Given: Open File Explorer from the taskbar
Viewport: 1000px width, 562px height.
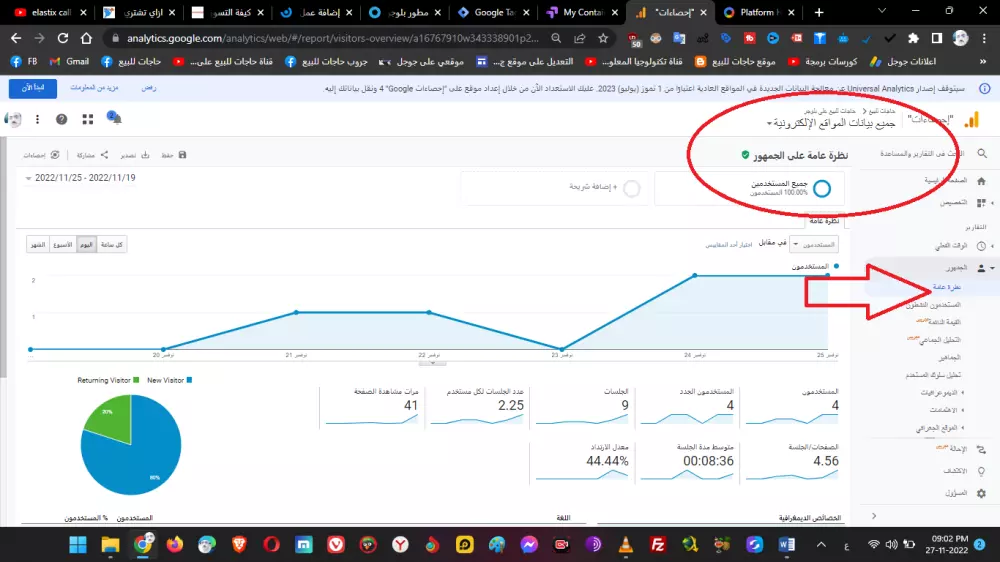Looking at the screenshot, I should click(110, 544).
